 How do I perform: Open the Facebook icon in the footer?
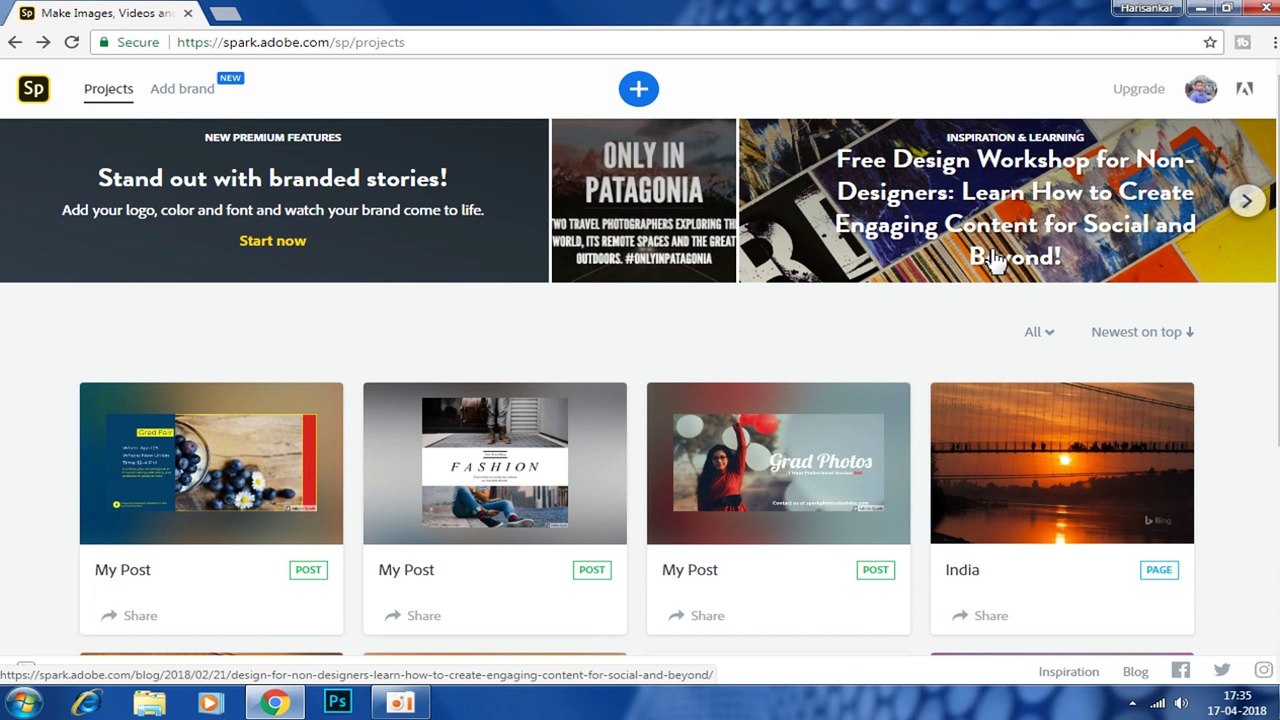pyautogui.click(x=1181, y=671)
